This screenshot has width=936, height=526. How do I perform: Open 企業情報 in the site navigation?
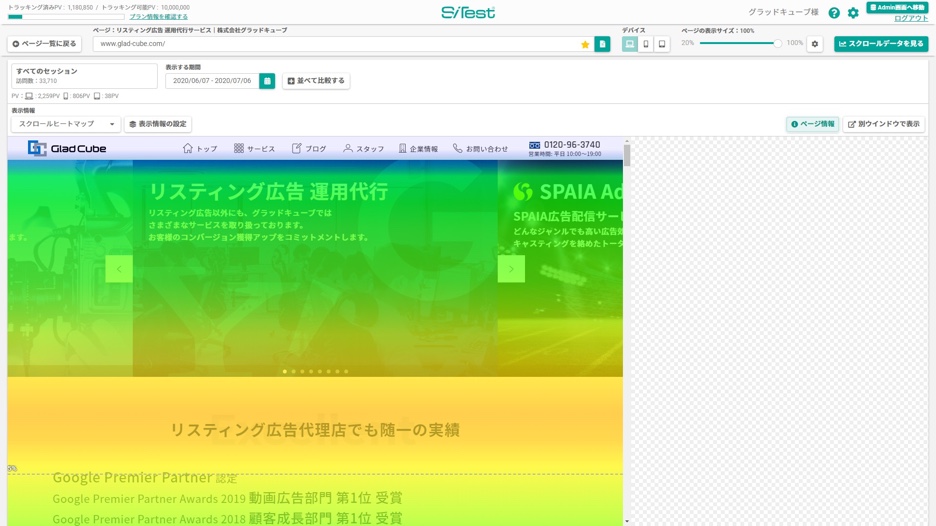[x=418, y=149]
